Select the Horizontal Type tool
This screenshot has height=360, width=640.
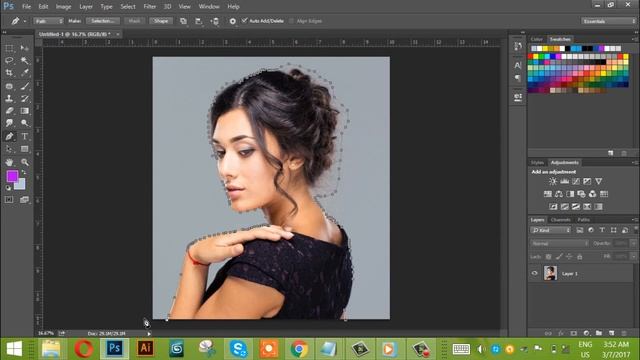point(24,136)
